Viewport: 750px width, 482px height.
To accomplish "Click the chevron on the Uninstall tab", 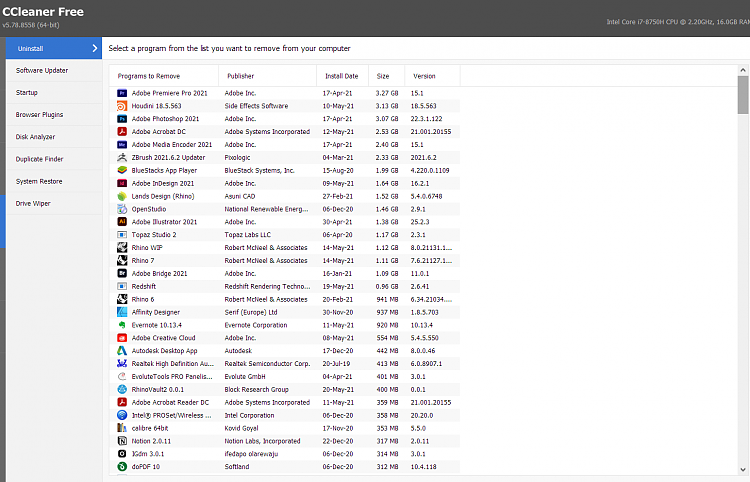I will (x=95, y=48).
